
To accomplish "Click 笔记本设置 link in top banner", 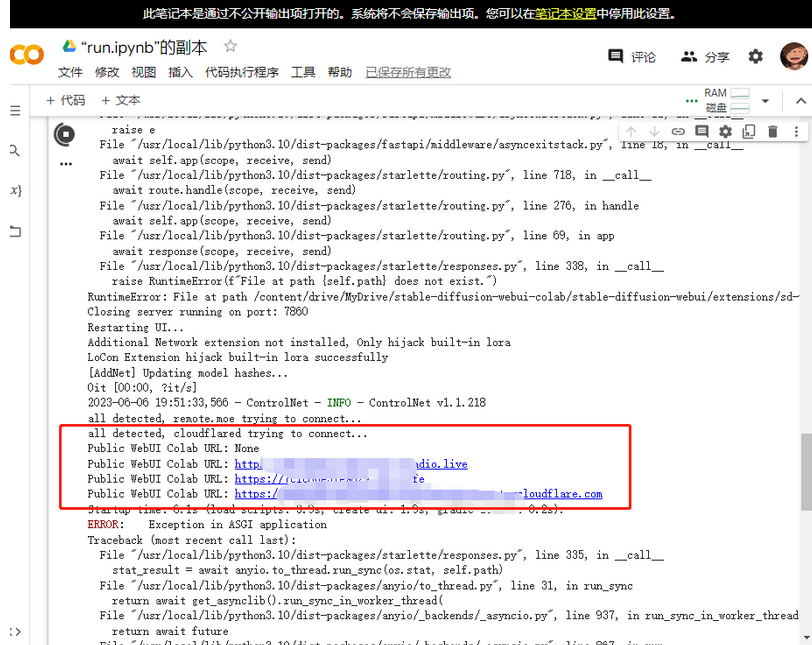I will (x=565, y=13).
